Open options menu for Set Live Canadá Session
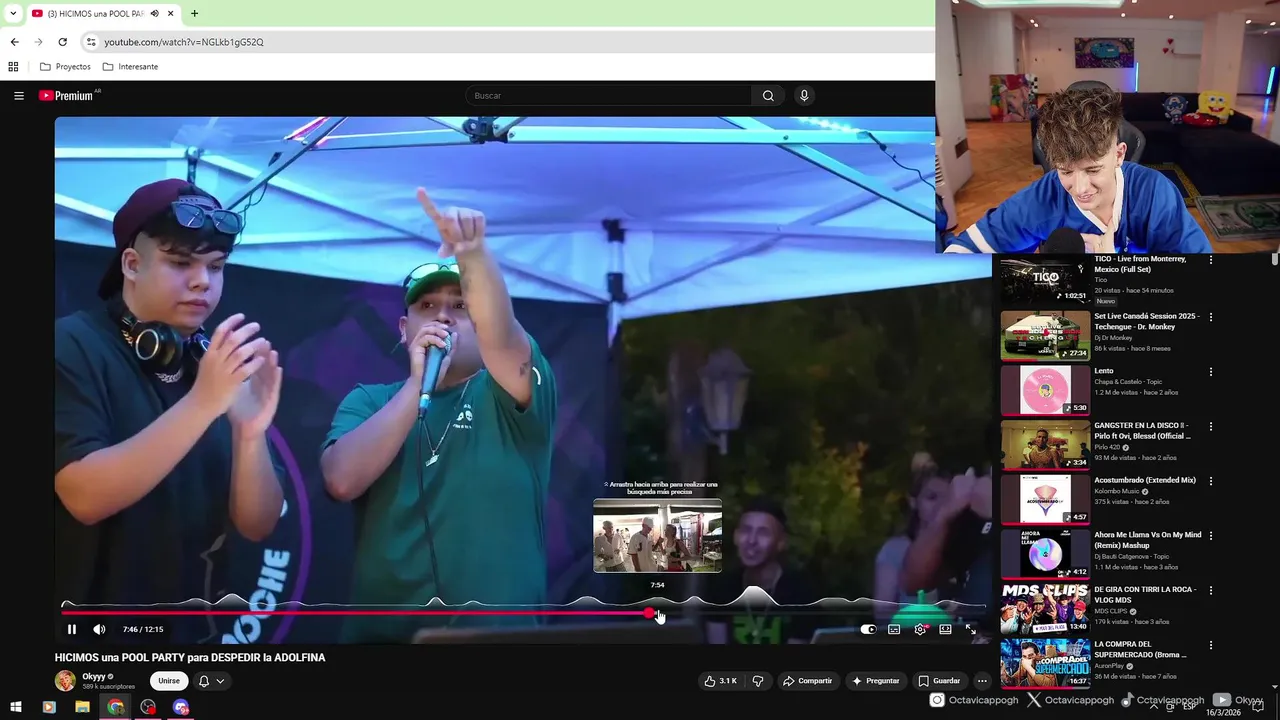 [1211, 317]
